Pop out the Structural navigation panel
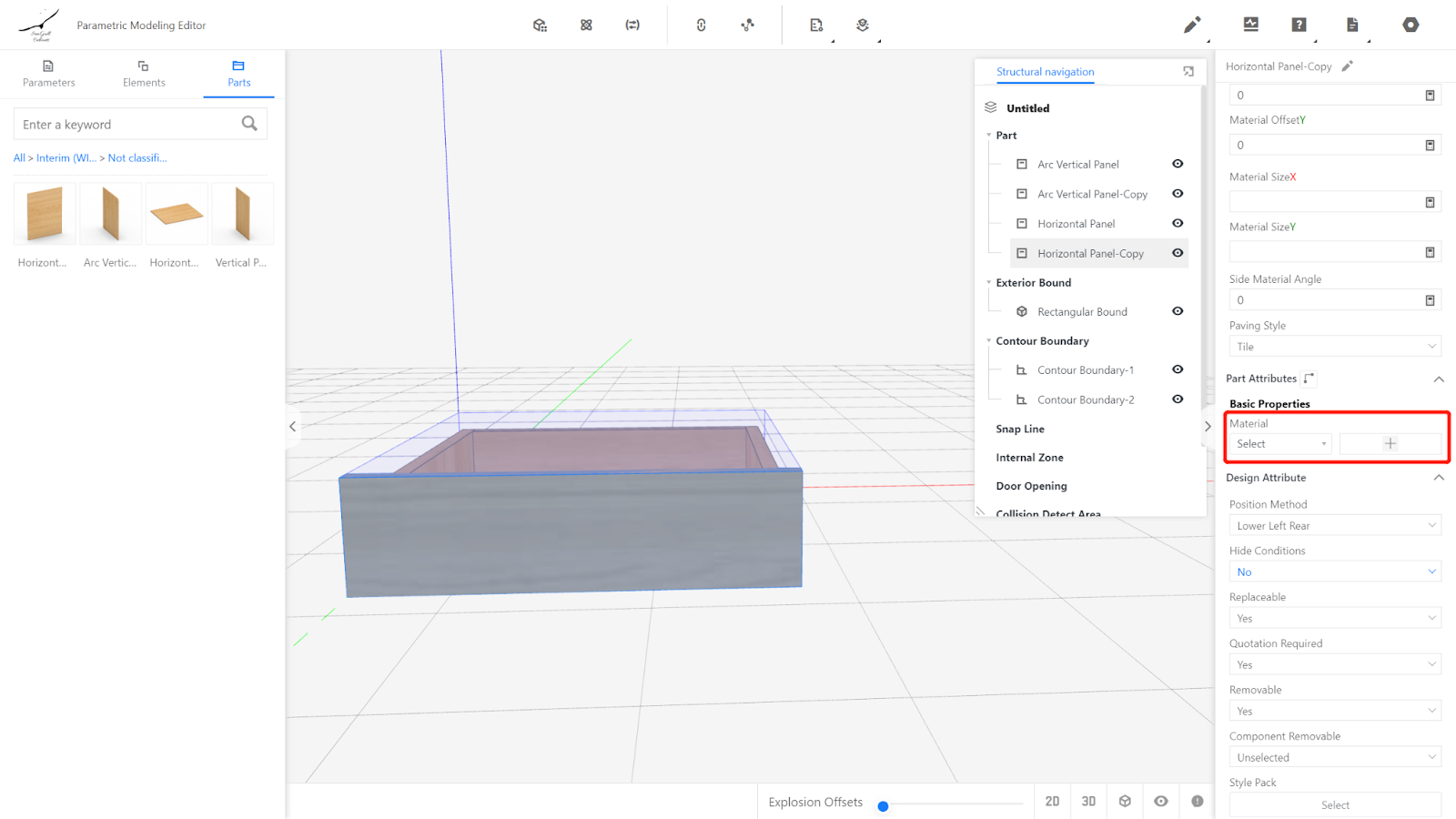1456x819 pixels. [1188, 72]
